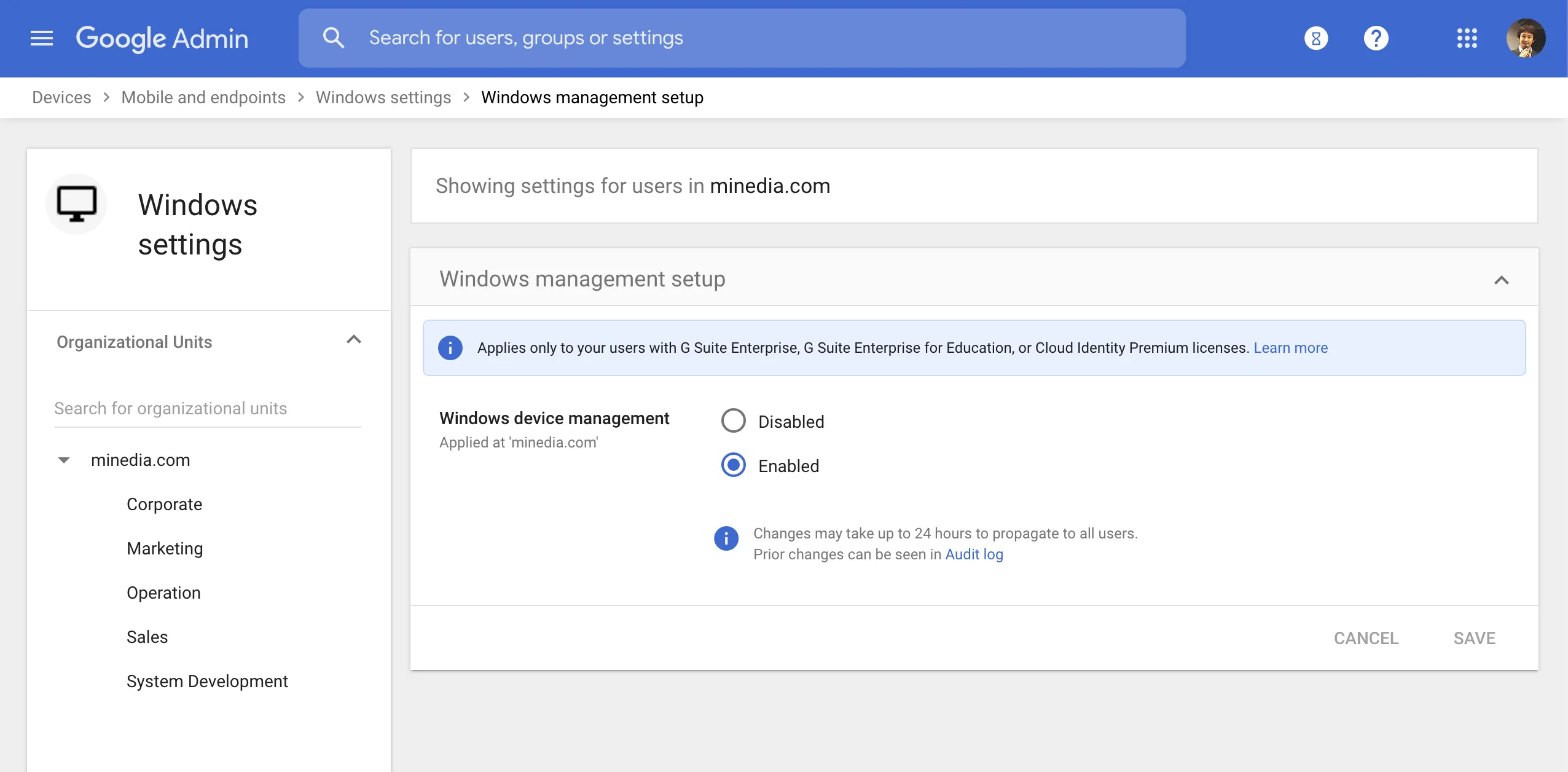Focus the organizational units search field

tap(207, 408)
